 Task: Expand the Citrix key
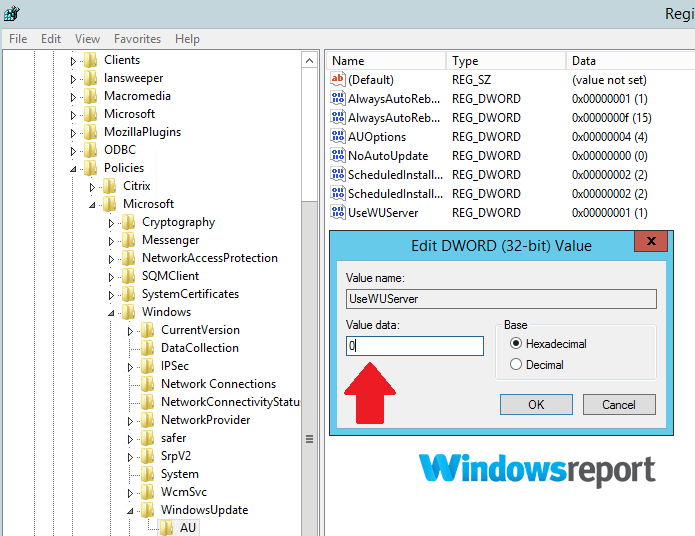tap(92, 187)
